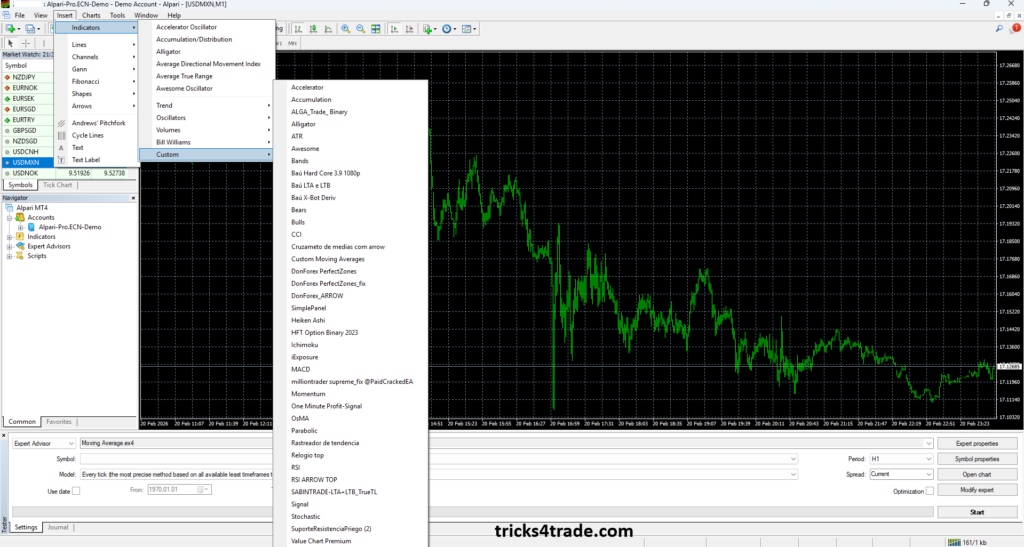Select the Cursor arrow tool
1024x547 pixels.
click(10, 44)
